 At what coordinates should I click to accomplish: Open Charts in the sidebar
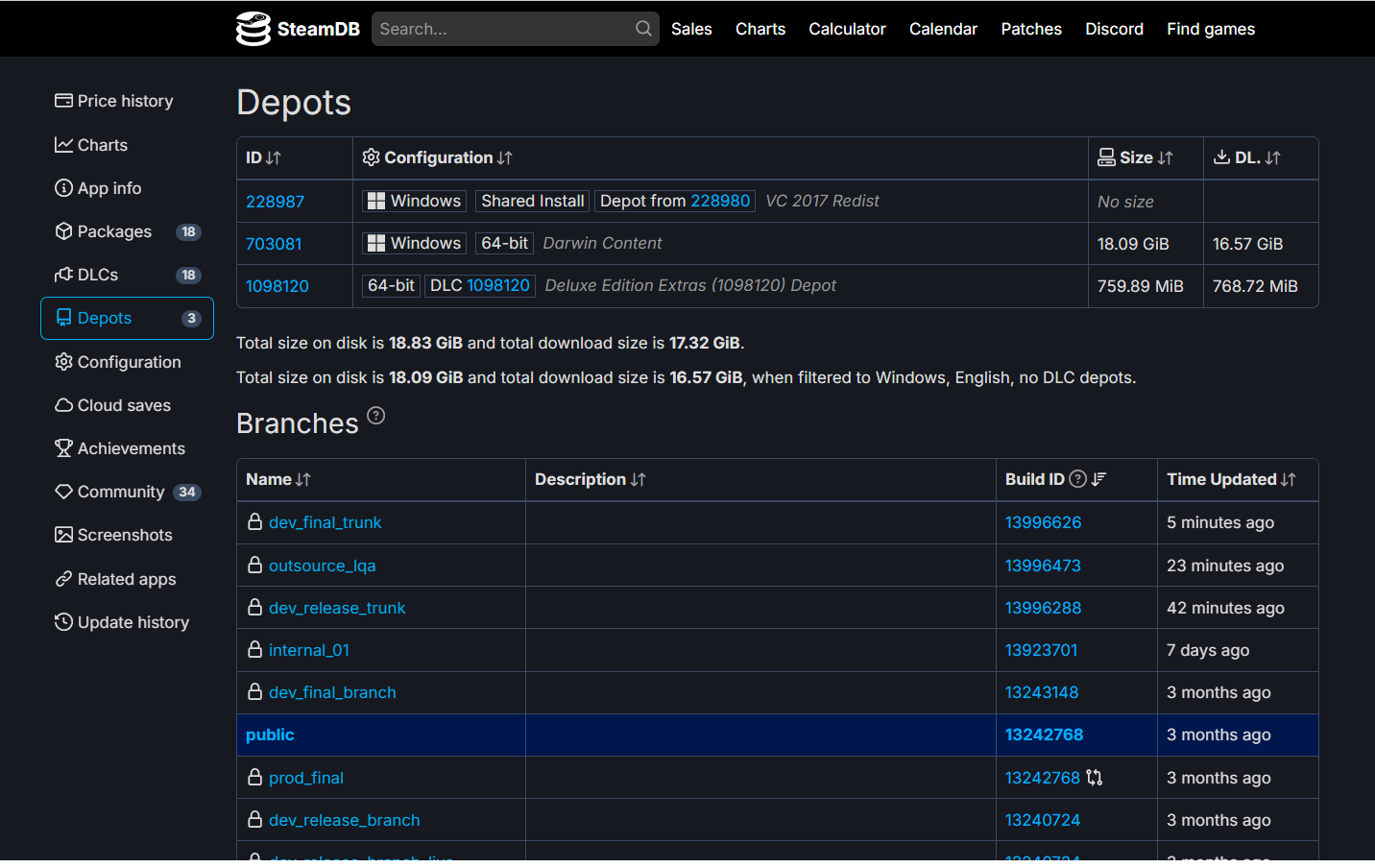[127, 145]
